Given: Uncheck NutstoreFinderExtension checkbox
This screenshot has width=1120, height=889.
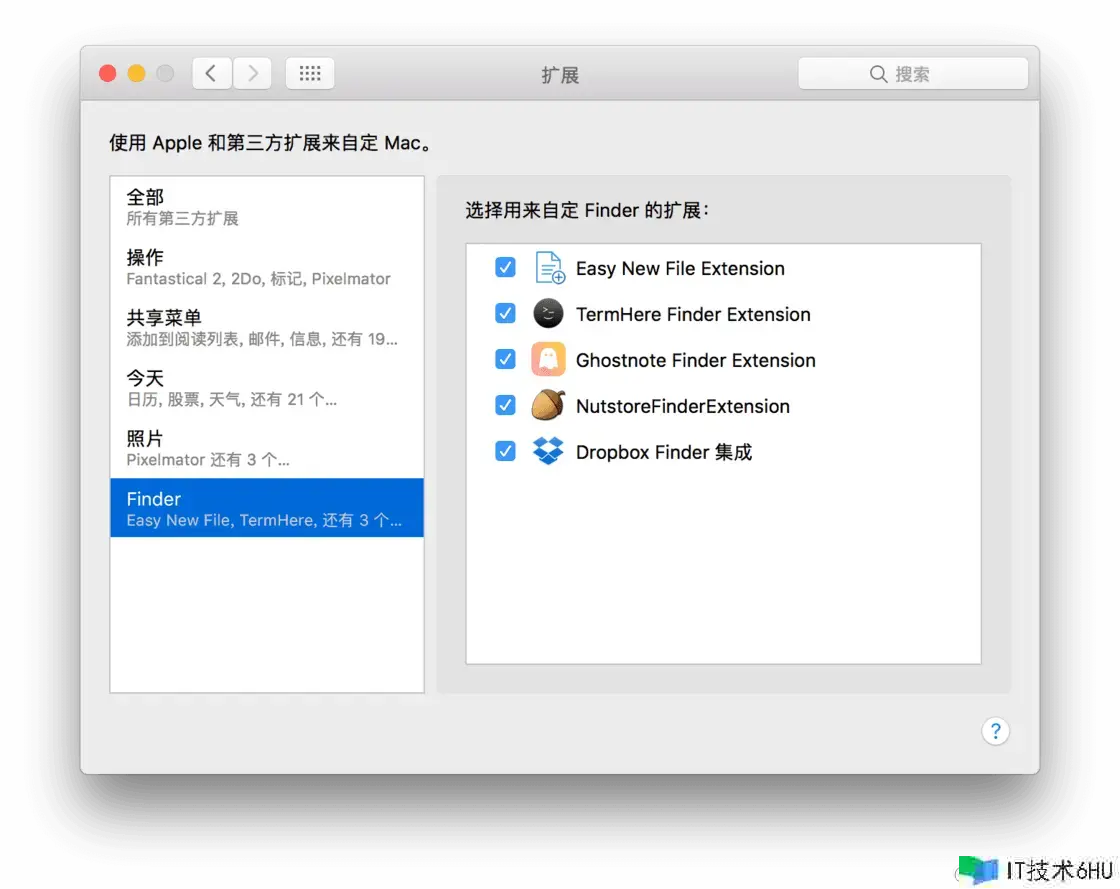Looking at the screenshot, I should pyautogui.click(x=505, y=406).
